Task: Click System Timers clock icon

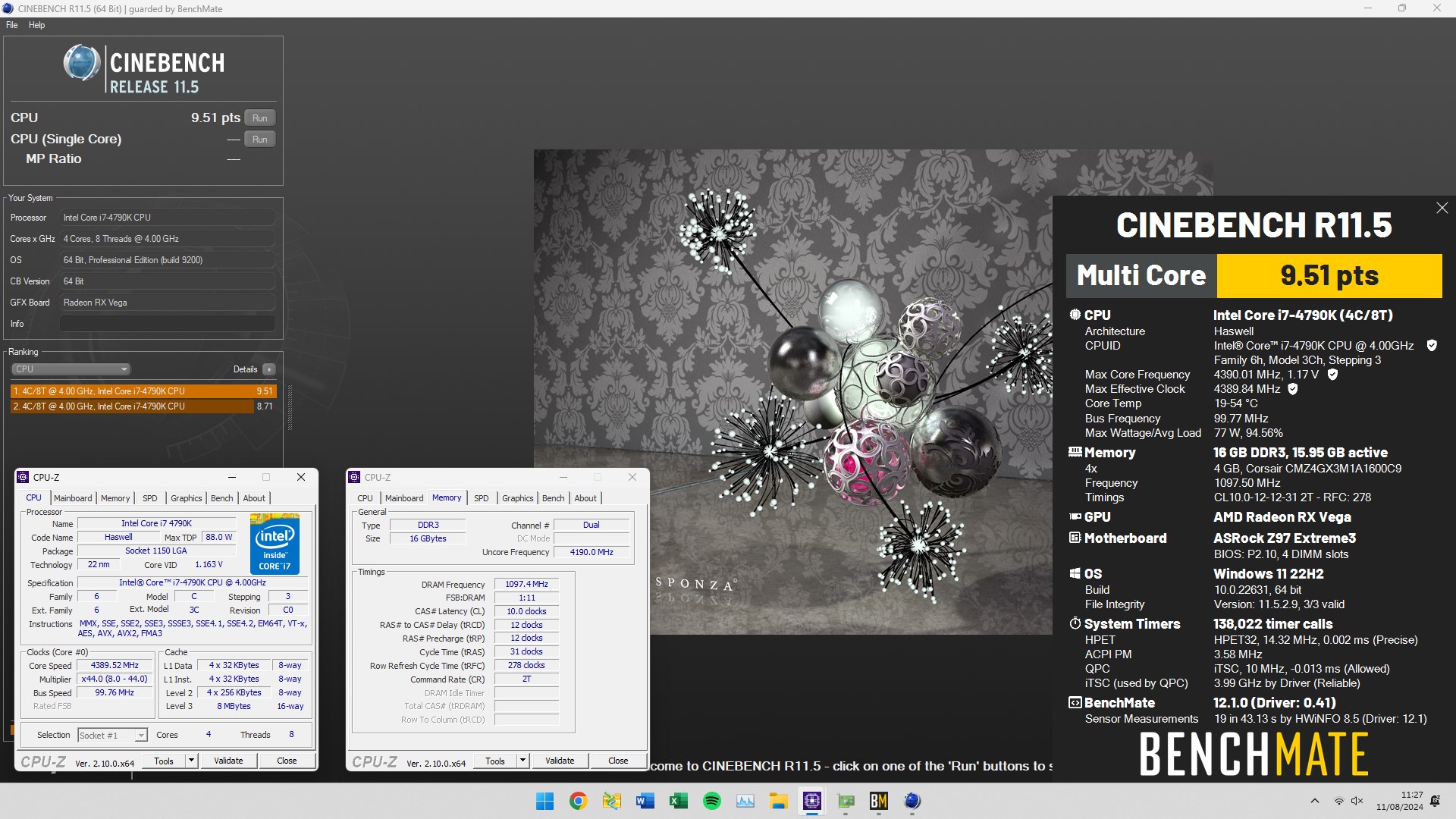Action: pyautogui.click(x=1075, y=623)
